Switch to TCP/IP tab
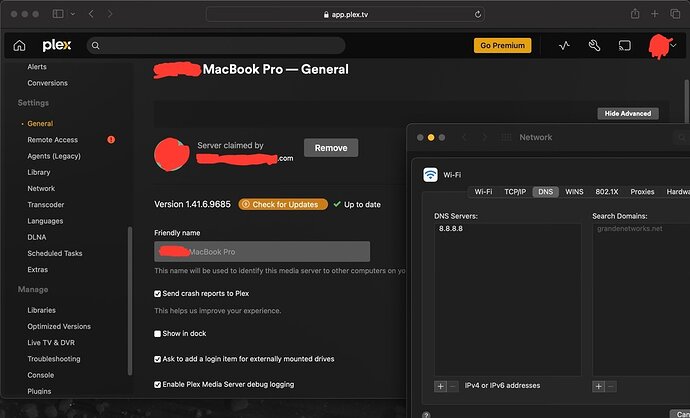690x418 pixels. [x=515, y=192]
